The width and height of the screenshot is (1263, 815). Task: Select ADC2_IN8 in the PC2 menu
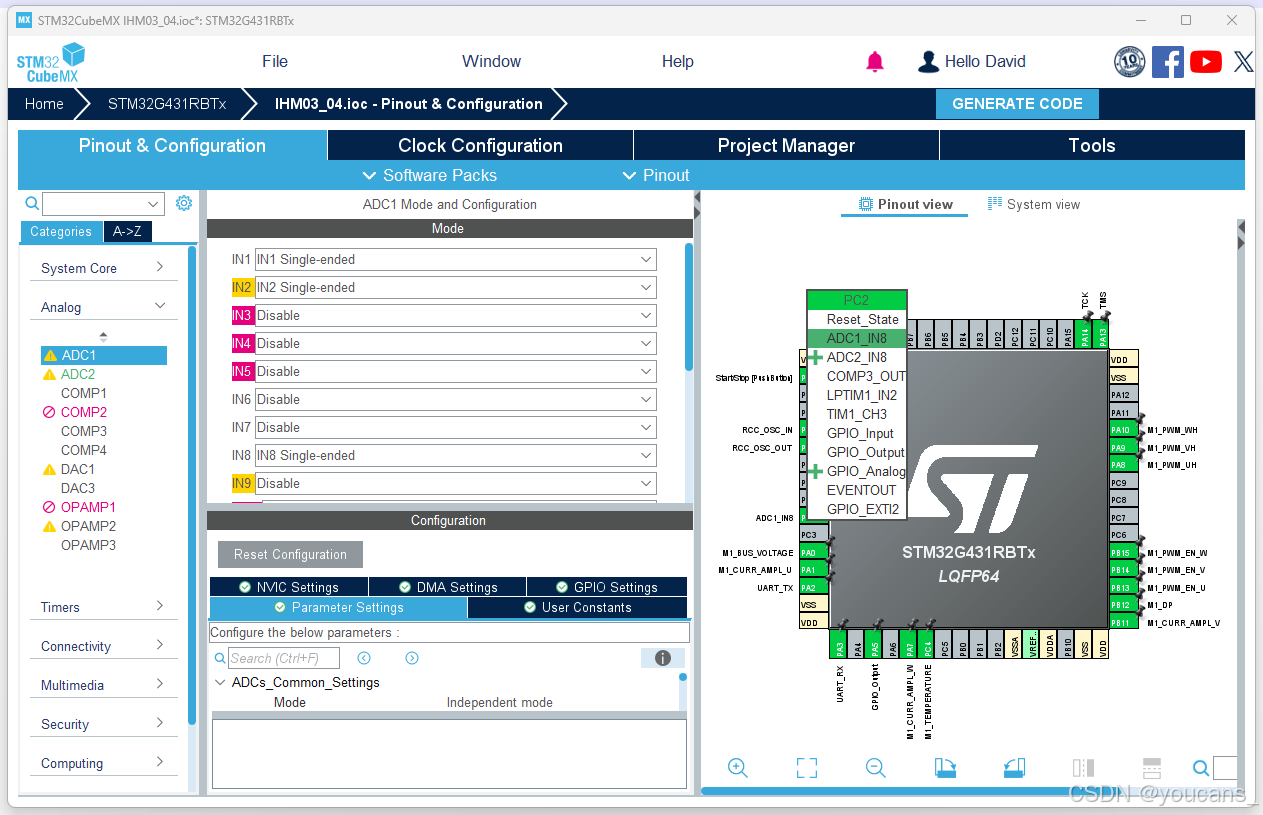click(857, 357)
